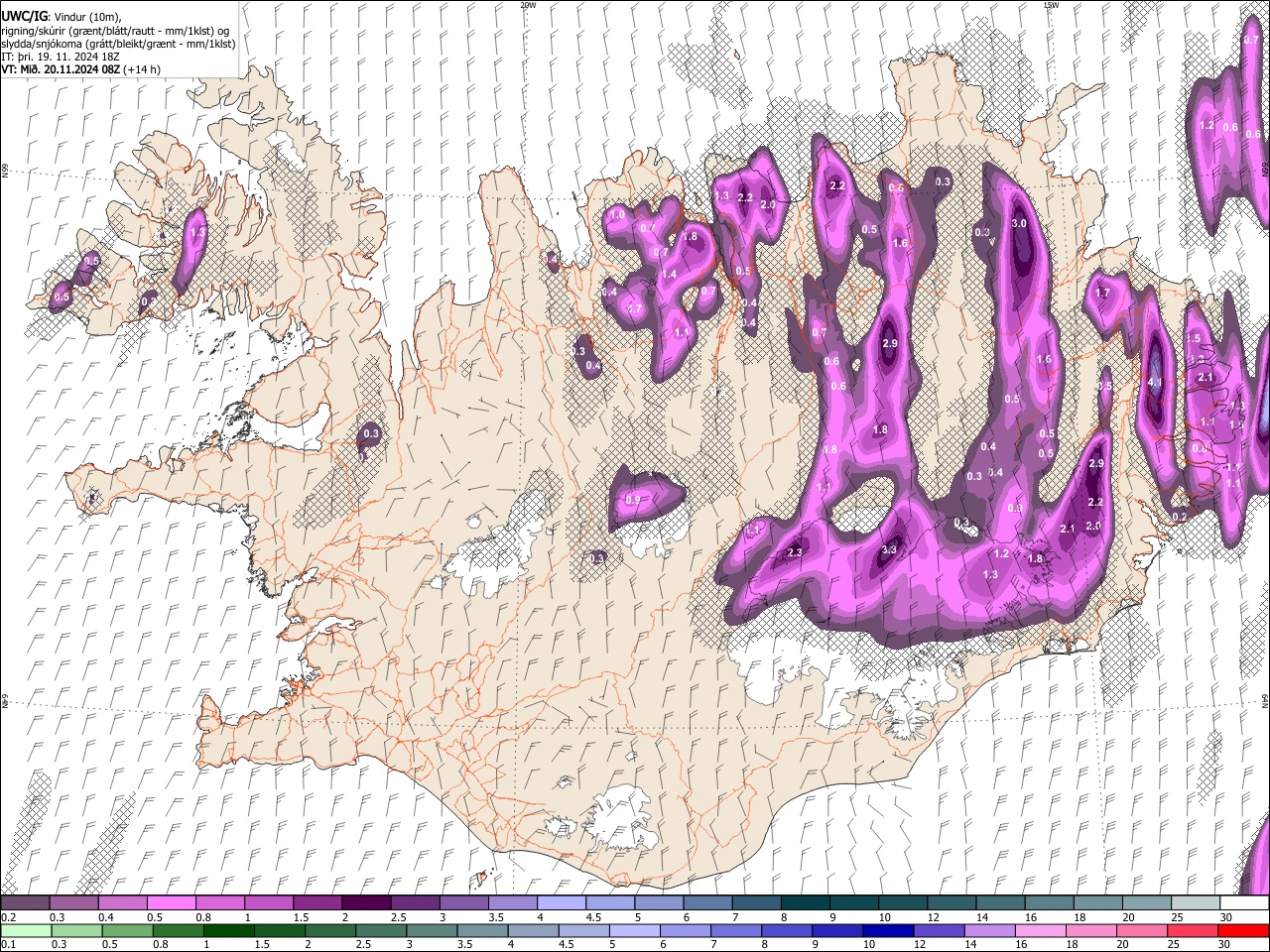1270x952 pixels.
Task: Click the 3.3 precipitation value on the map
Action: coord(889,549)
